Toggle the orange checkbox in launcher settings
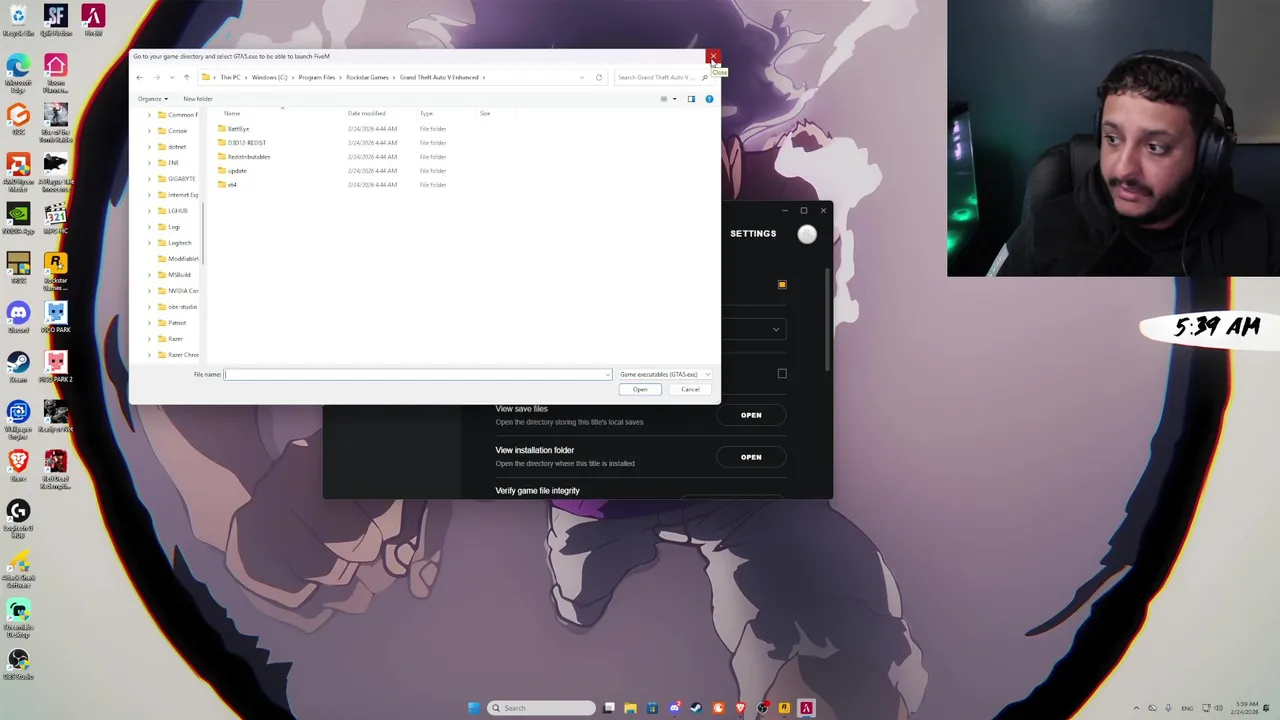This screenshot has width=1280, height=720. (782, 285)
